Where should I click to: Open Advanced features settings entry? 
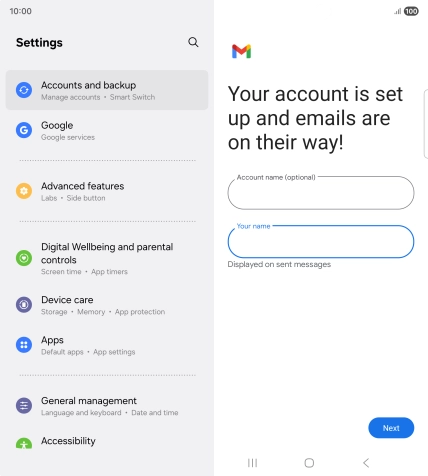point(107,191)
